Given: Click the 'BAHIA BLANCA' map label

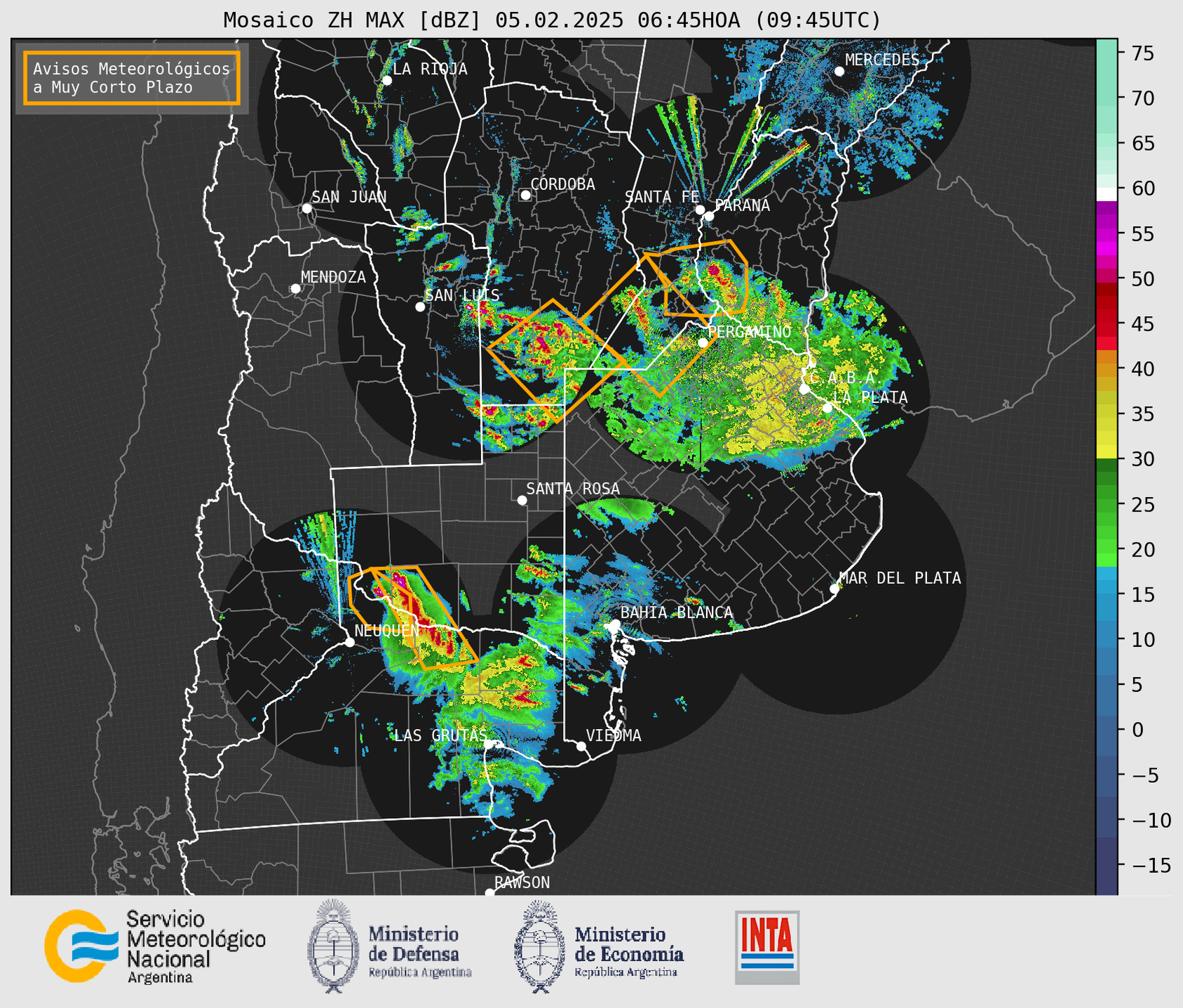Looking at the screenshot, I should (677, 613).
